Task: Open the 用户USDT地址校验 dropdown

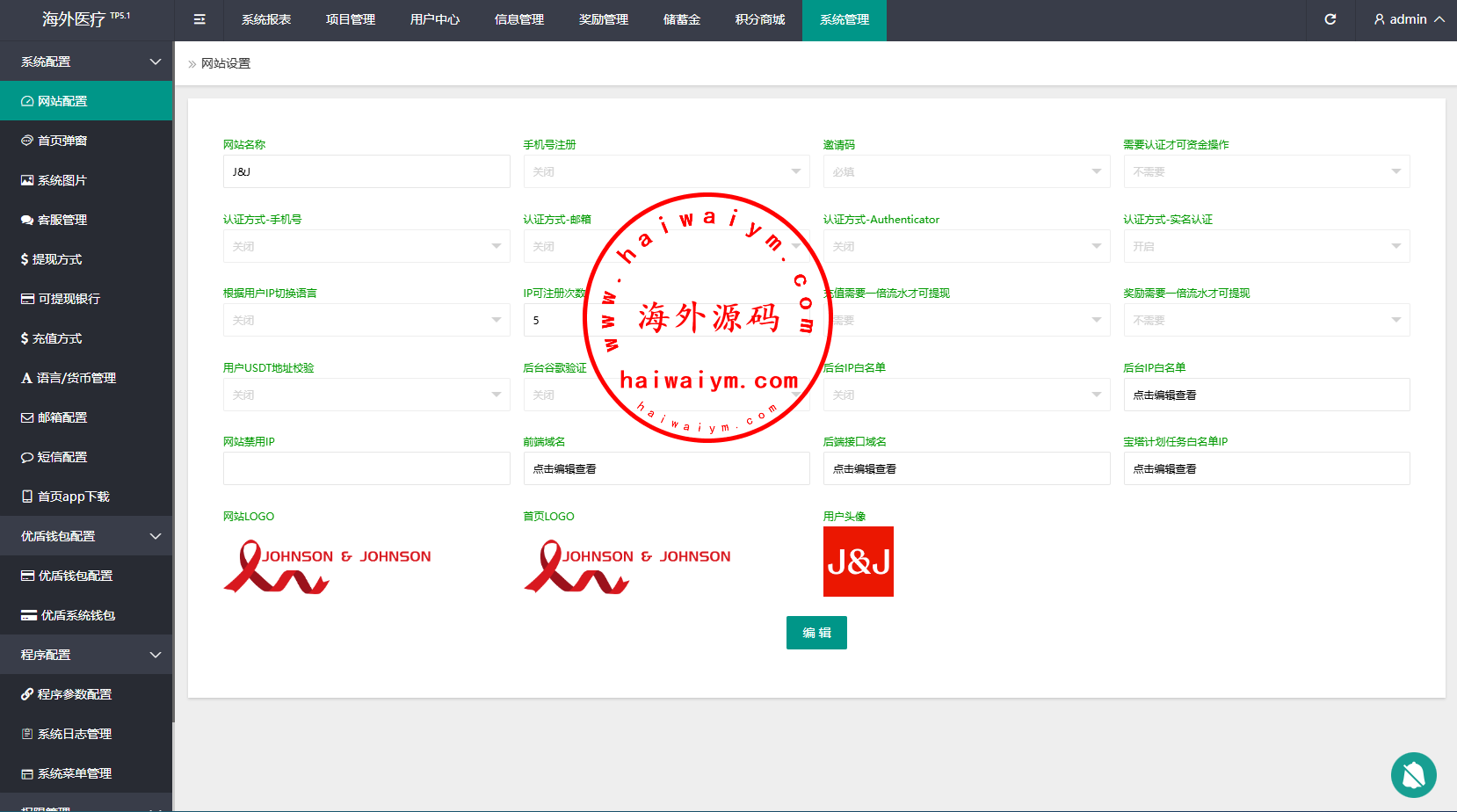Action: pyautogui.click(x=366, y=395)
